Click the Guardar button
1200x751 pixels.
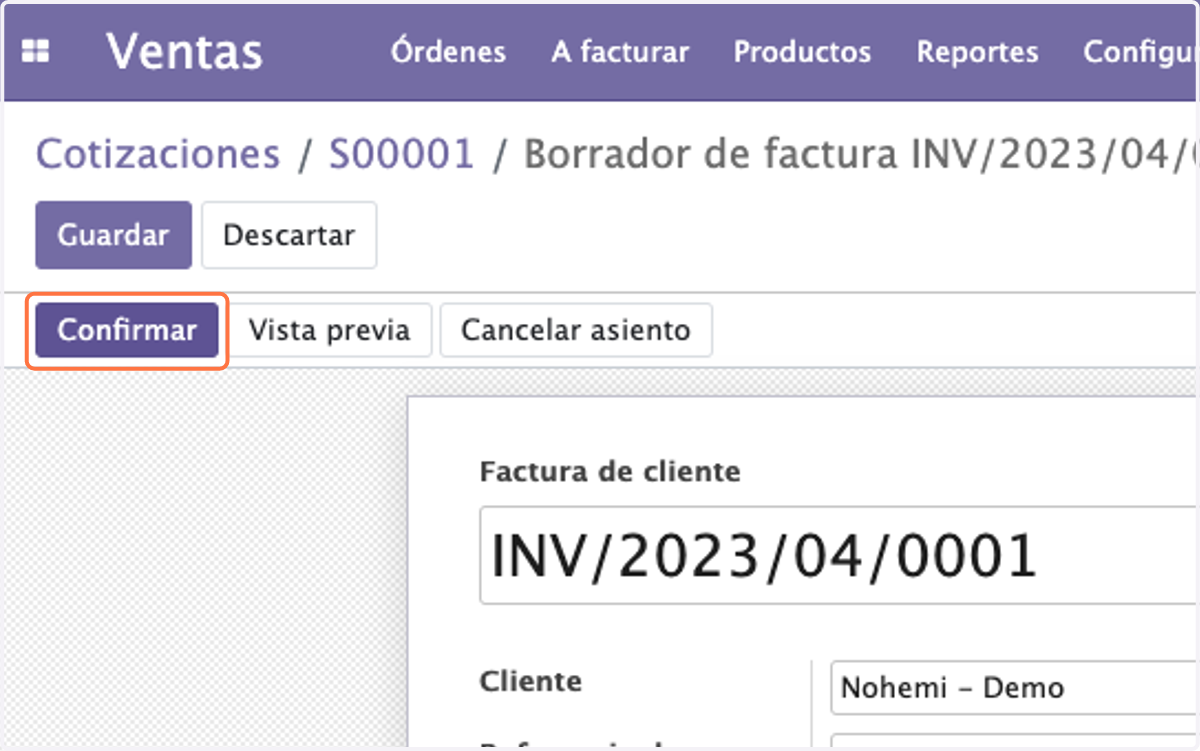[113, 235]
